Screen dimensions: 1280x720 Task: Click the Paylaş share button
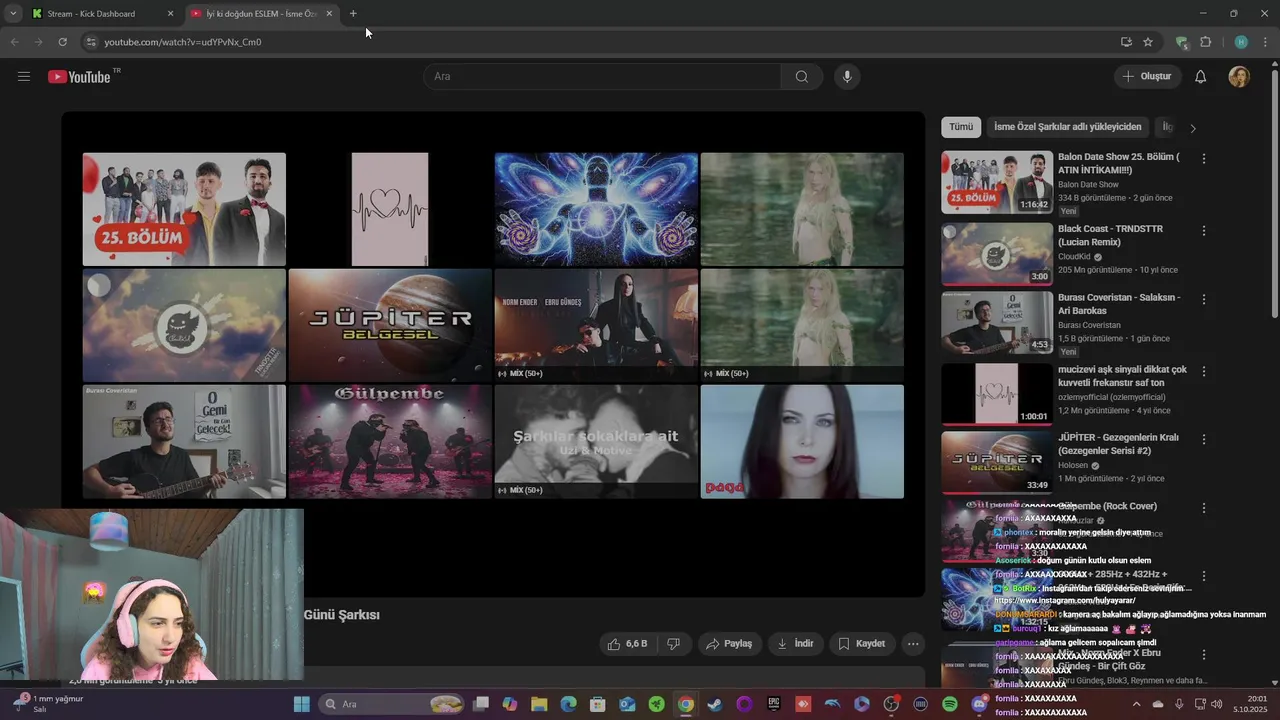[729, 644]
